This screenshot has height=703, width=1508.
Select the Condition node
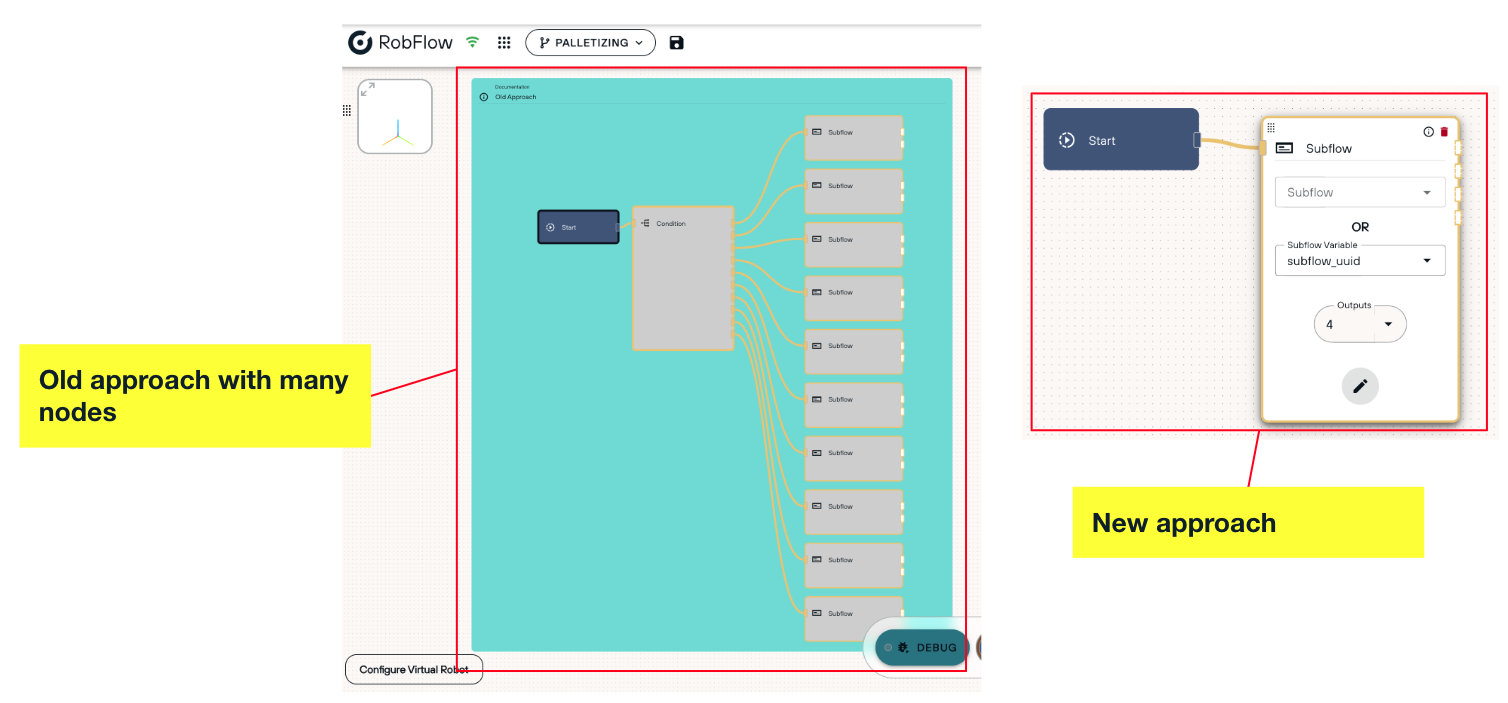(683, 278)
